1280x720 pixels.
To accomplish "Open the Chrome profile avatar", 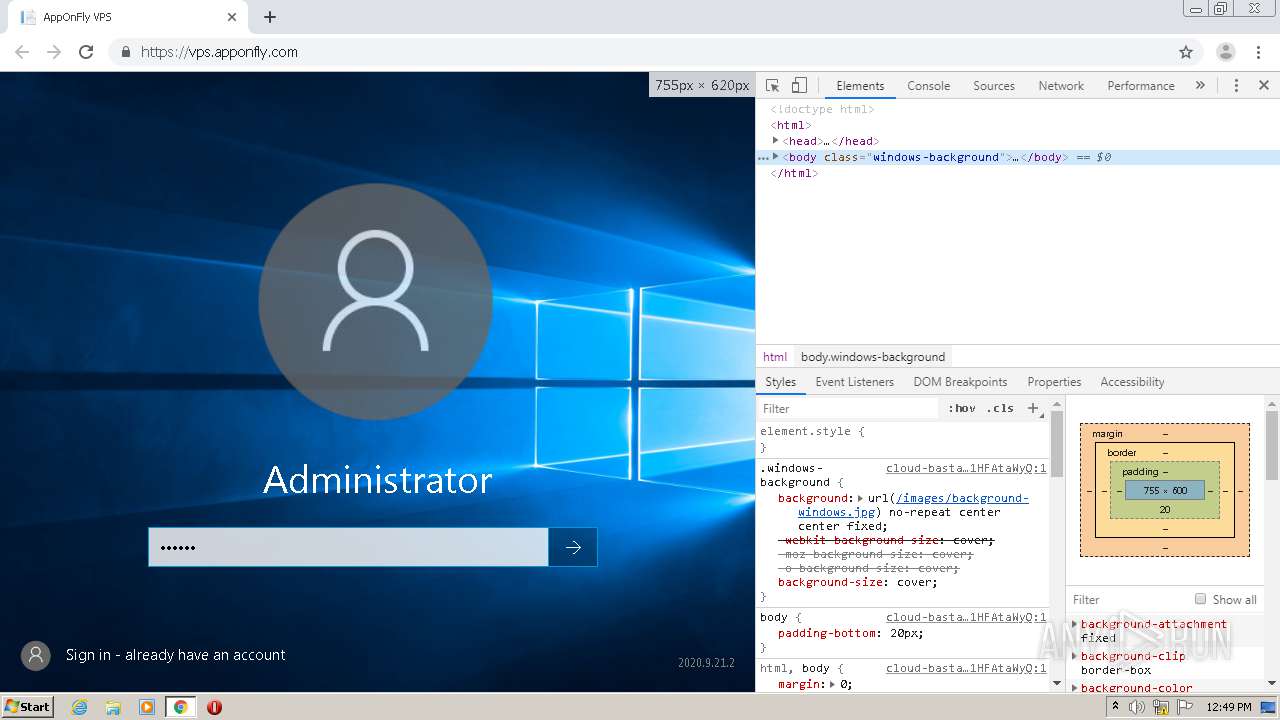I will [x=1226, y=52].
